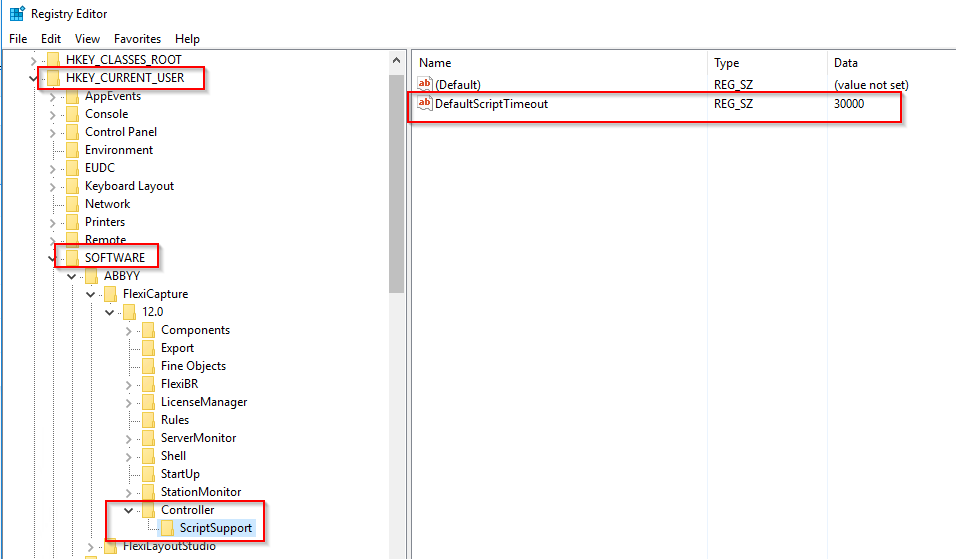Click the (Default) string value icon
This screenshot has width=956, height=559.
(x=424, y=84)
